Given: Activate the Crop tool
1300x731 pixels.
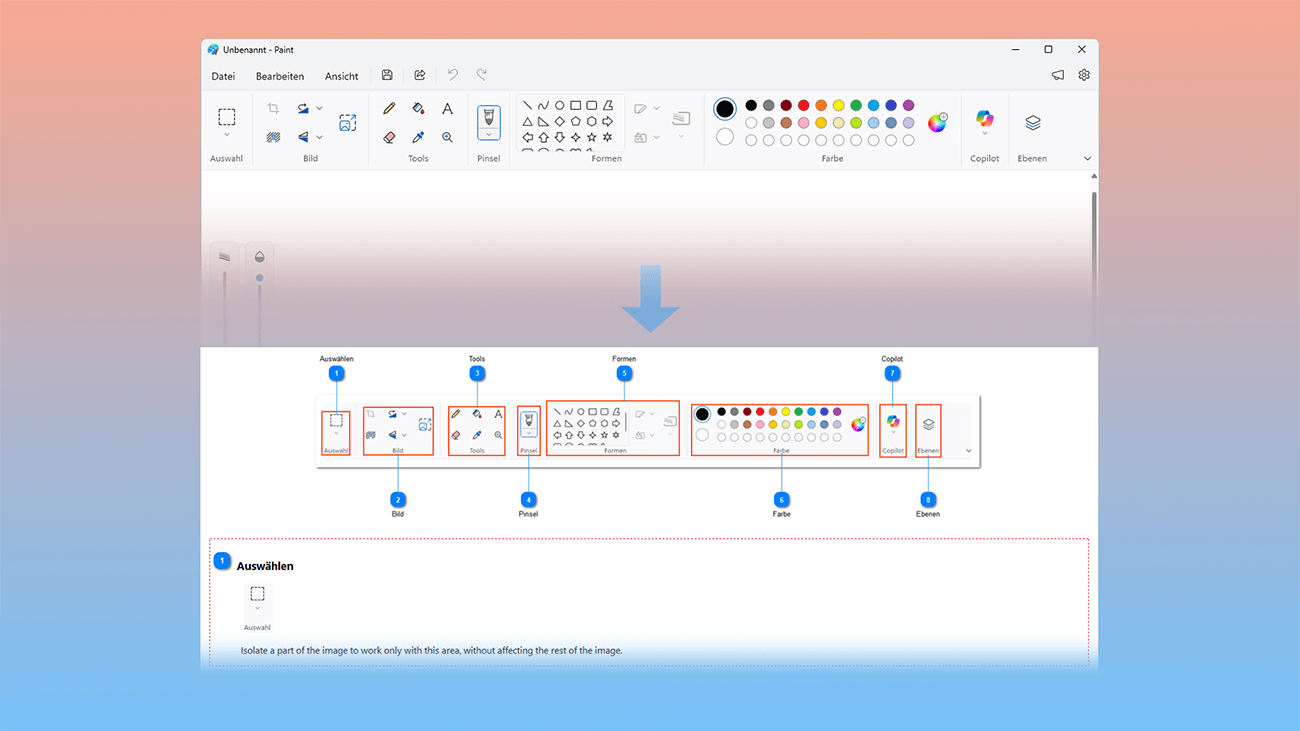Looking at the screenshot, I should 275,108.
